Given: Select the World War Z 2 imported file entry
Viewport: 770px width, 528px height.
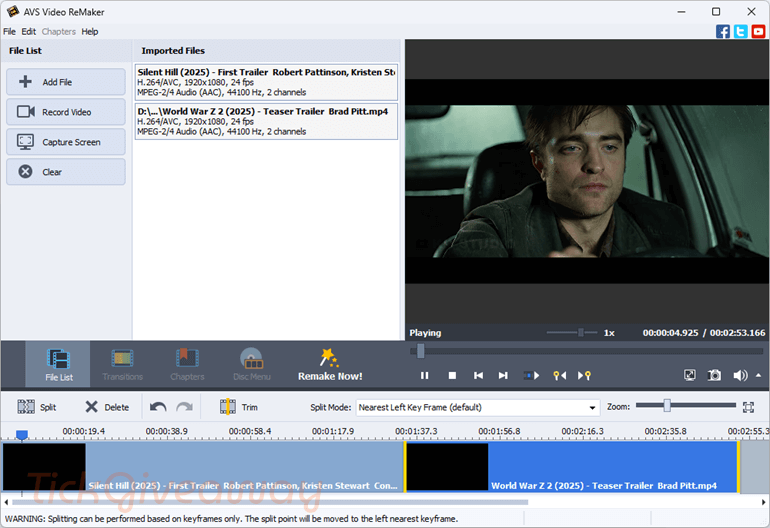Looking at the screenshot, I should click(266, 121).
